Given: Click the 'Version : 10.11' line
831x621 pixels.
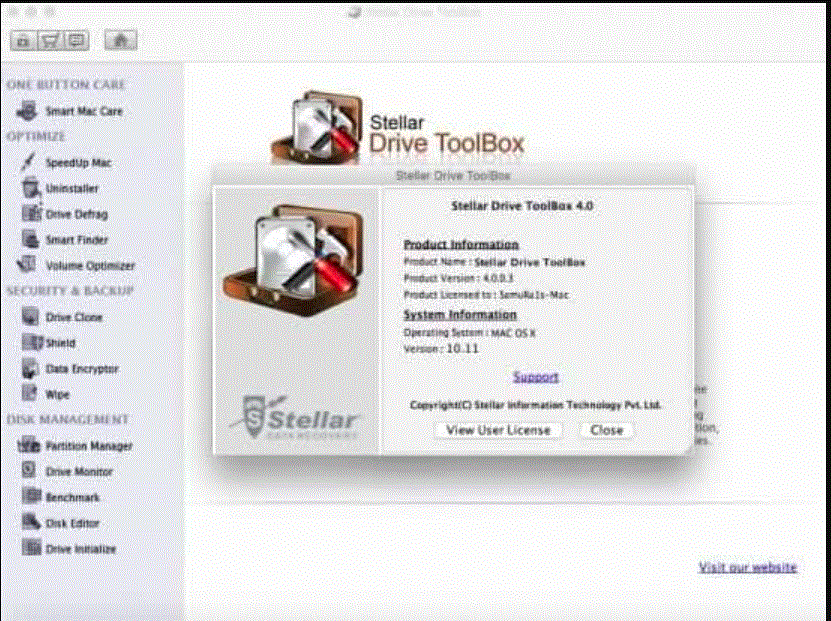Looking at the screenshot, I should (441, 349).
